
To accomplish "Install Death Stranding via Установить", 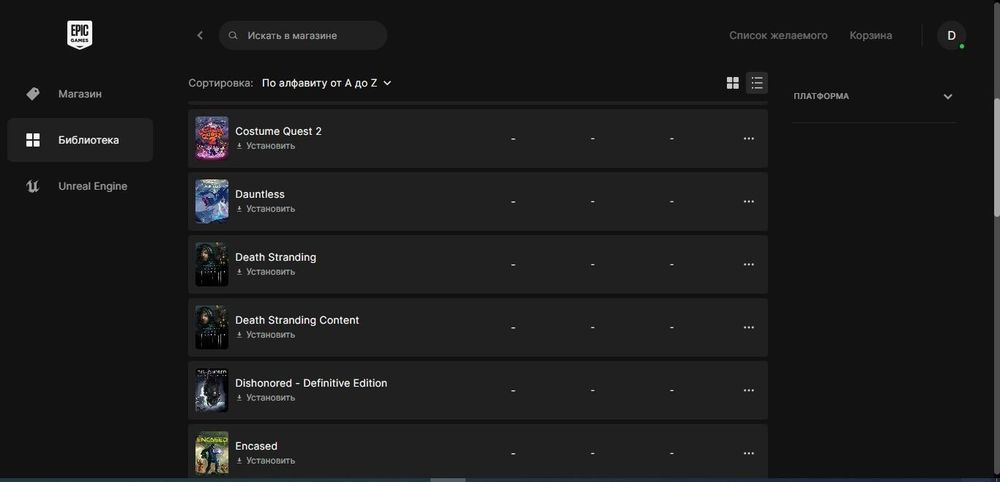I will point(265,272).
